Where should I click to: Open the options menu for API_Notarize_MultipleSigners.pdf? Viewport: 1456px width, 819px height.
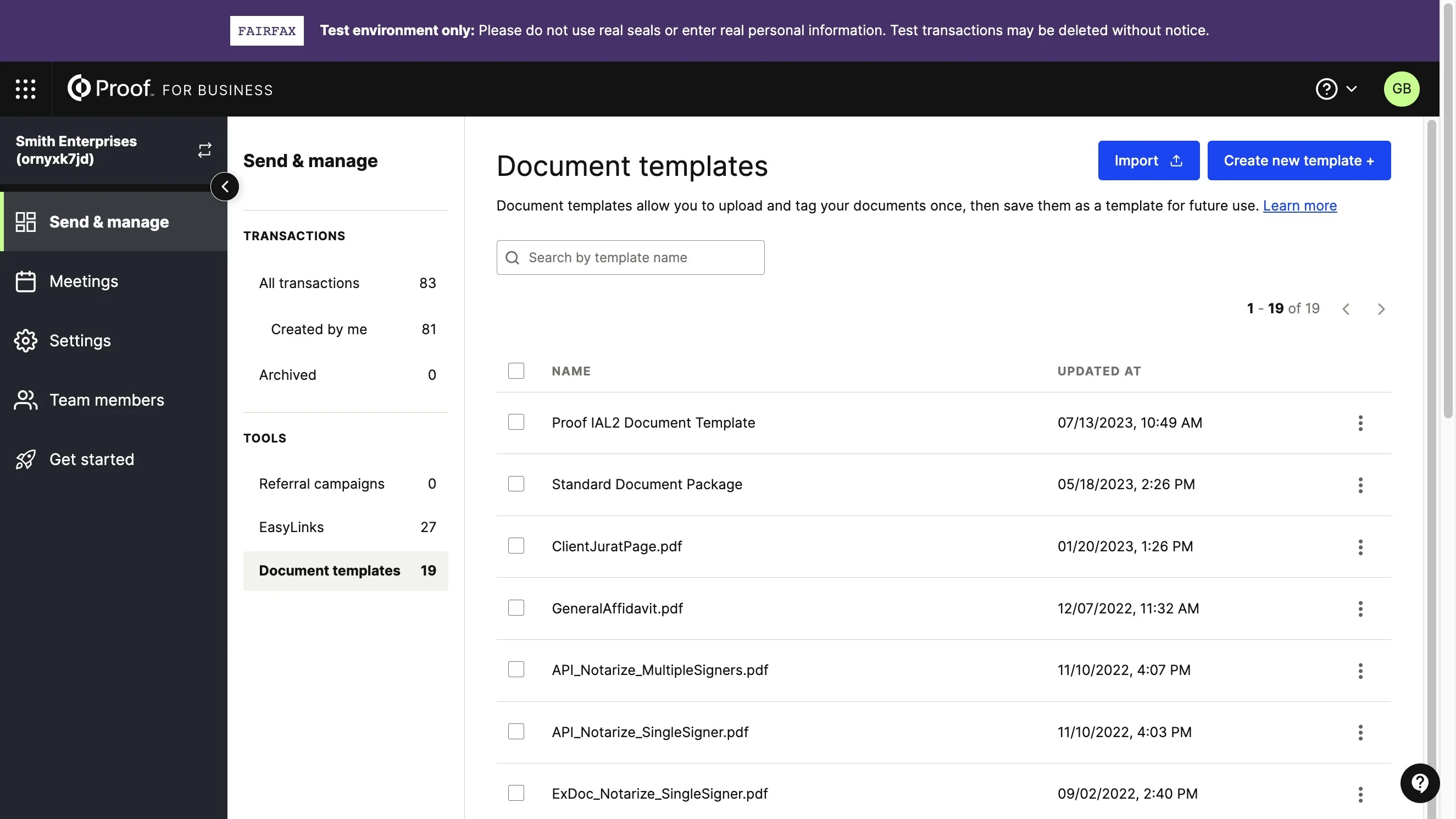pos(1360,671)
